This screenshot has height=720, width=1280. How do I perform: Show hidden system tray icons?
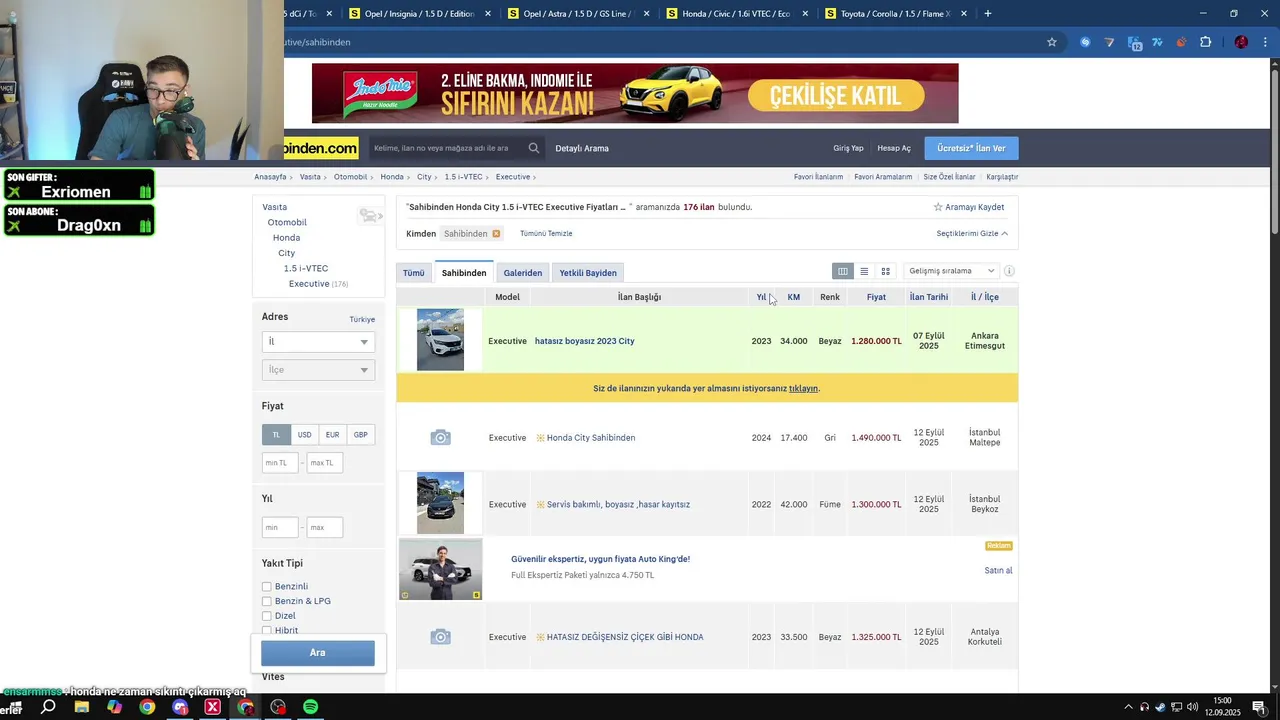[1128, 707]
